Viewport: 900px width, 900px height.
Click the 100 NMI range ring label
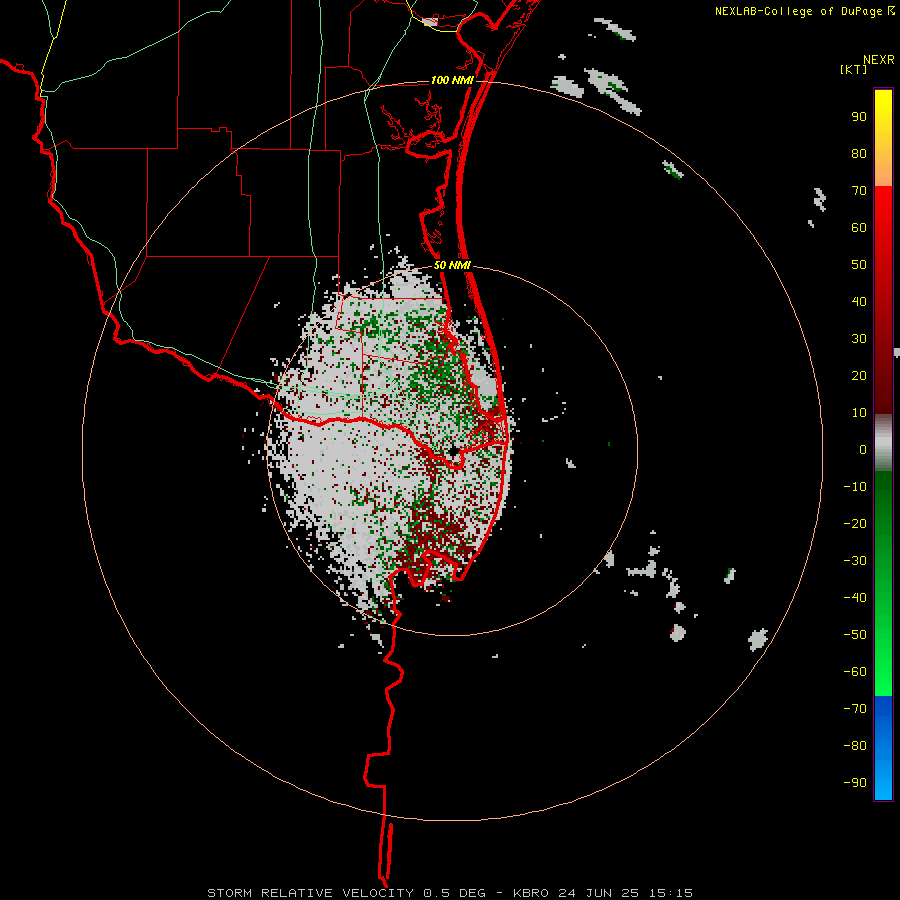[x=452, y=80]
